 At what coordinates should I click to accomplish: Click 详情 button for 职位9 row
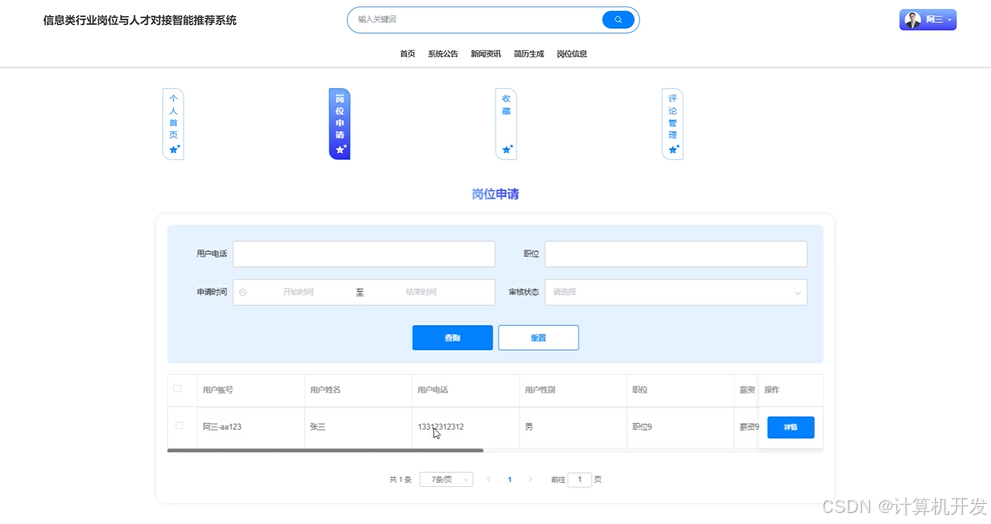point(791,427)
